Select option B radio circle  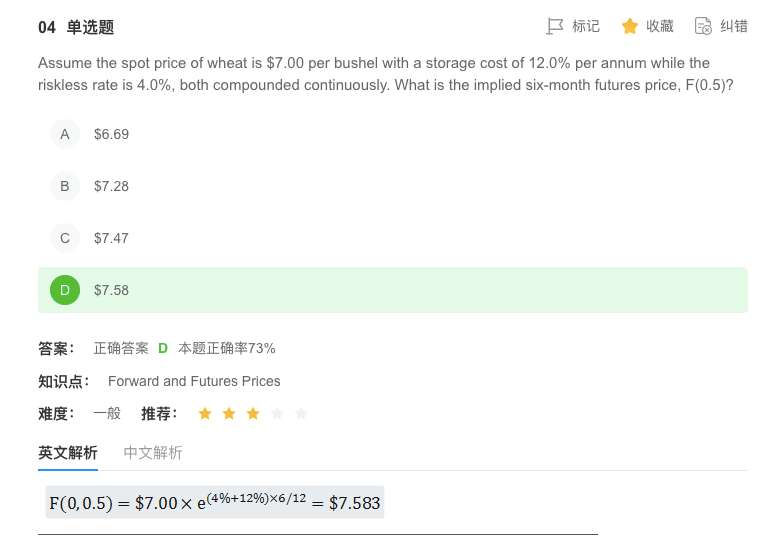65,186
